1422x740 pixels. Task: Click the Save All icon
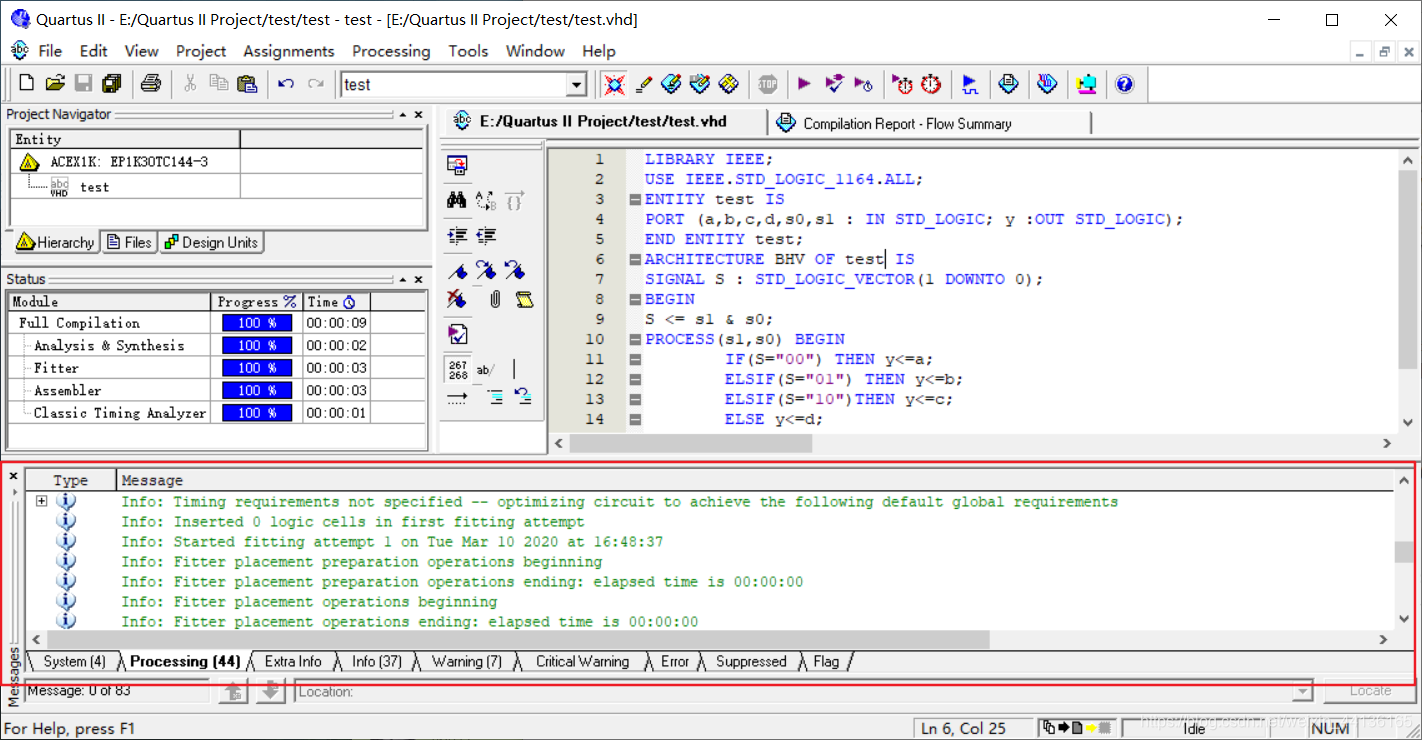coord(111,84)
